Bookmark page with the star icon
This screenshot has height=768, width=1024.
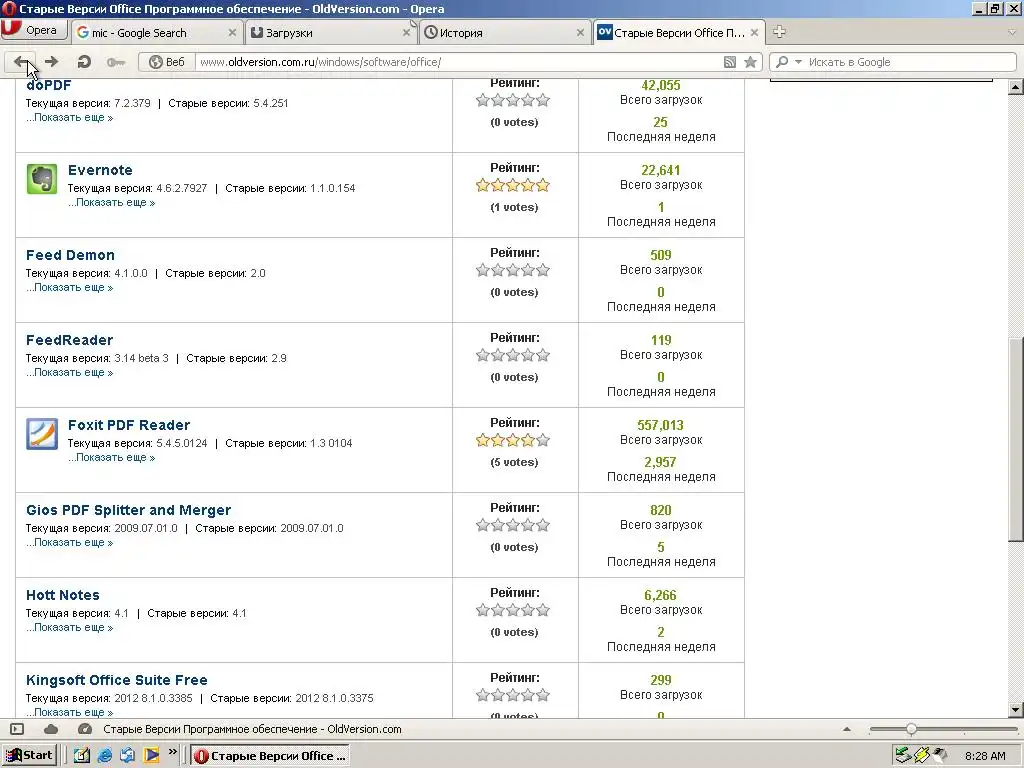[750, 62]
